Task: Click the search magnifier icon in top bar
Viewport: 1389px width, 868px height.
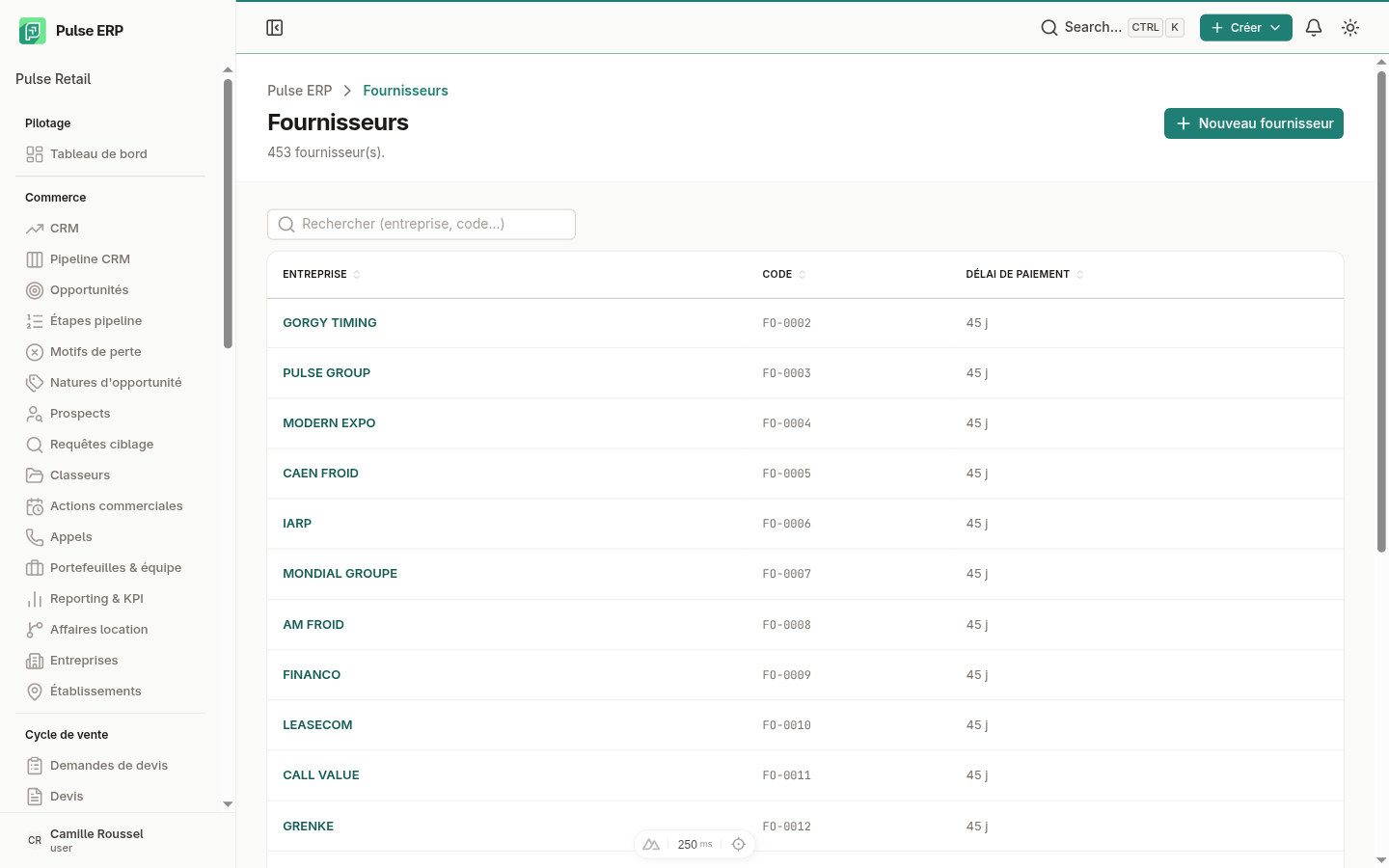Action: tap(1049, 28)
